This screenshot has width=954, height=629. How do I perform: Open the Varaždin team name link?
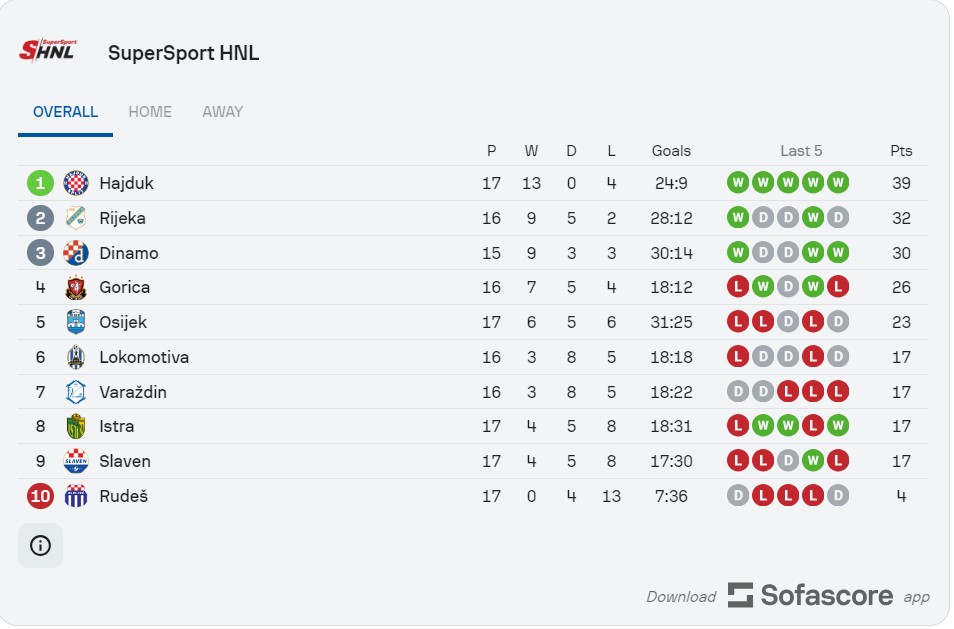(x=133, y=392)
